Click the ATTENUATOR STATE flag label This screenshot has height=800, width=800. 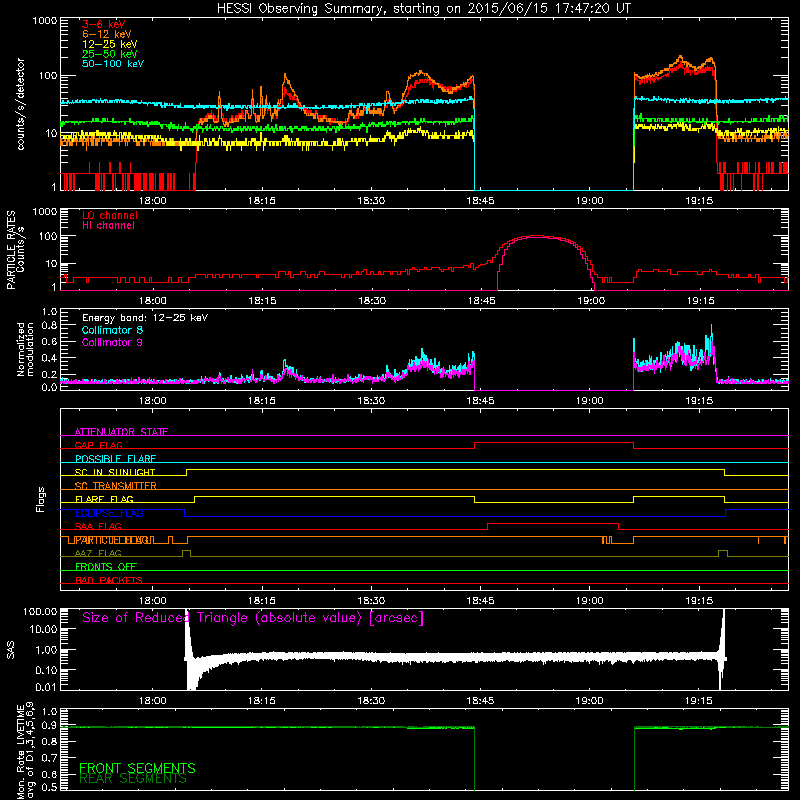tap(121, 432)
